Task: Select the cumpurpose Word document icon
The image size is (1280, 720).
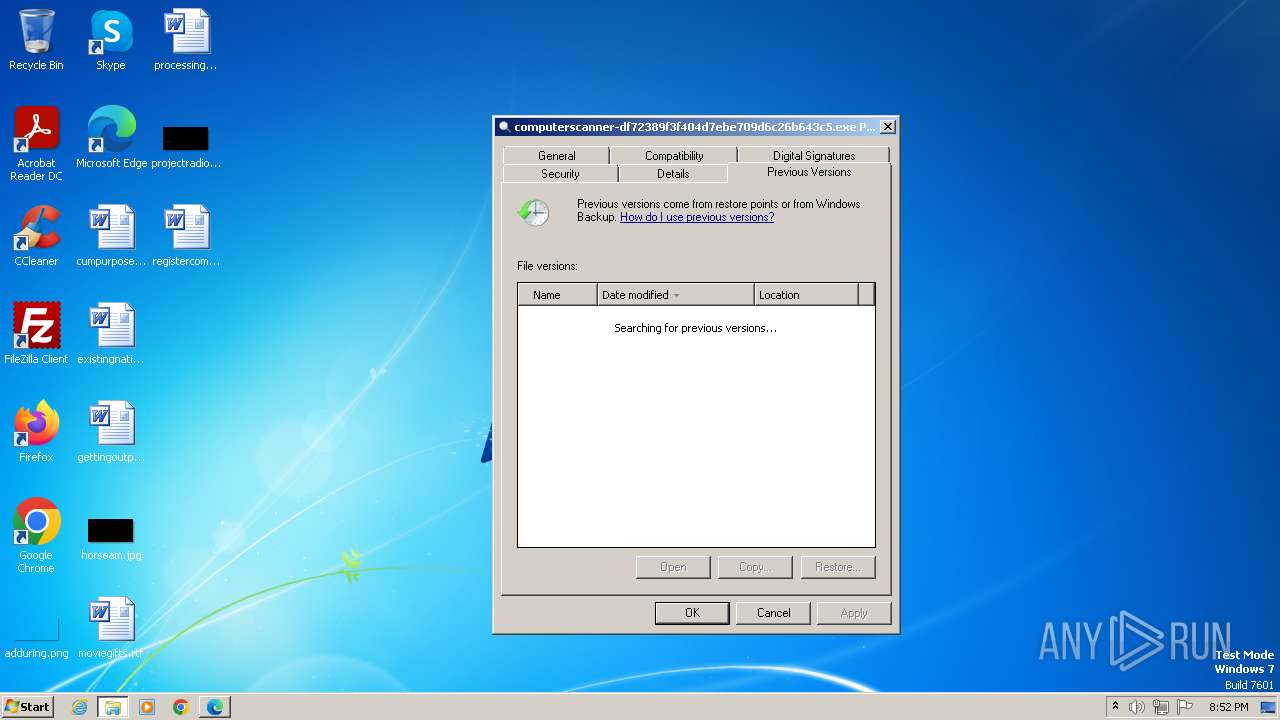Action: (x=111, y=235)
